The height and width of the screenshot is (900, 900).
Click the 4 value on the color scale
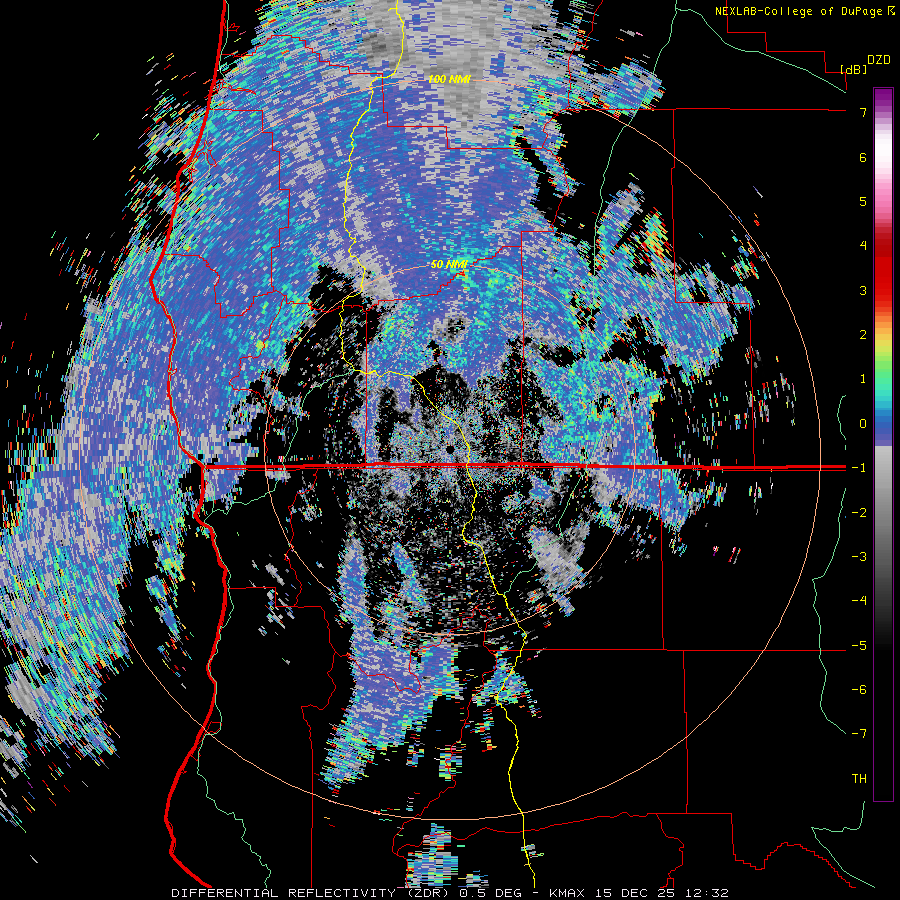[x=863, y=246]
